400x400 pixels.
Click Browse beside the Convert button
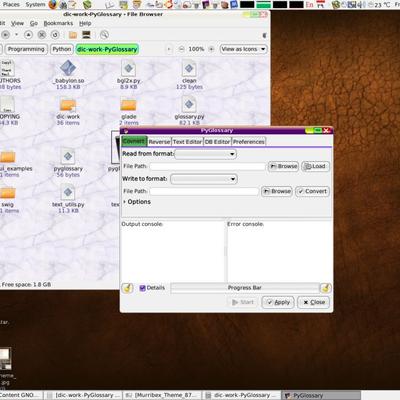(277, 191)
